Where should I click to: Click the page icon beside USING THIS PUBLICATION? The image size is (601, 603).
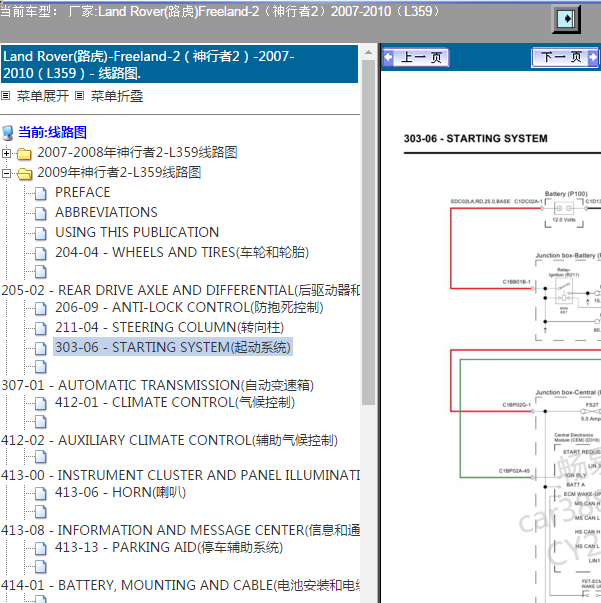pos(40,234)
